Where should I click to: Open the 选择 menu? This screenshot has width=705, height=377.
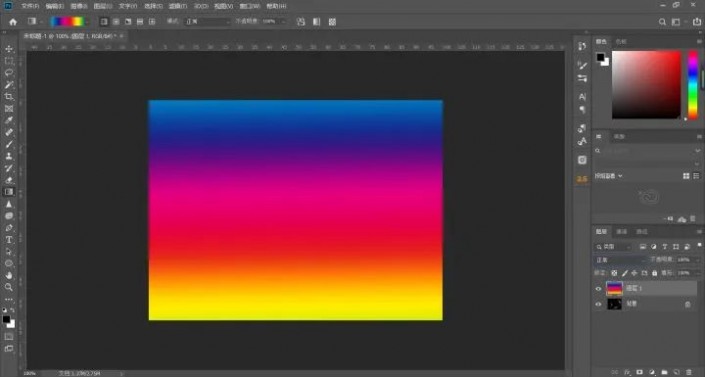[x=153, y=6]
